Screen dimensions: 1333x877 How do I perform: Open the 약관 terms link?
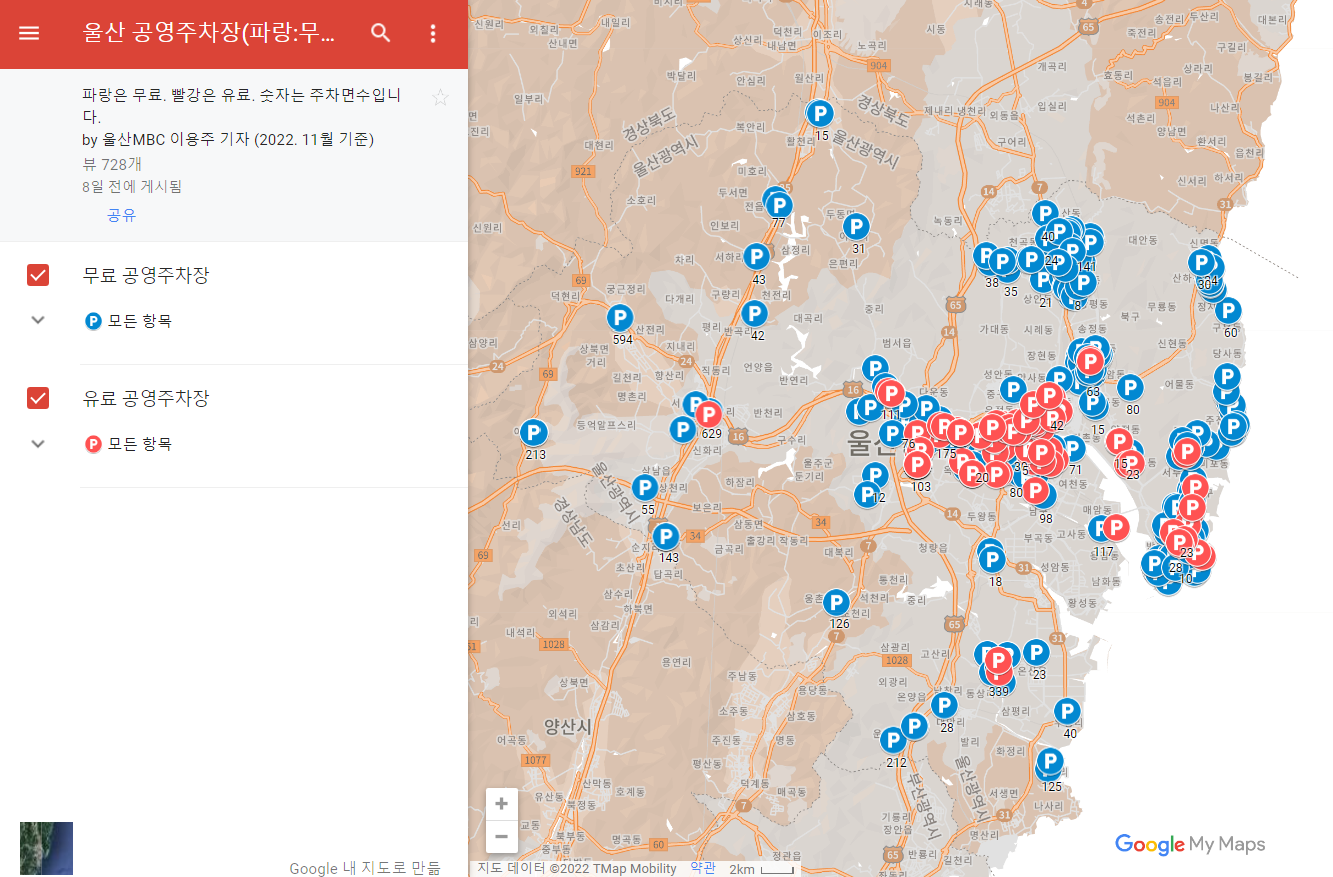point(702,868)
